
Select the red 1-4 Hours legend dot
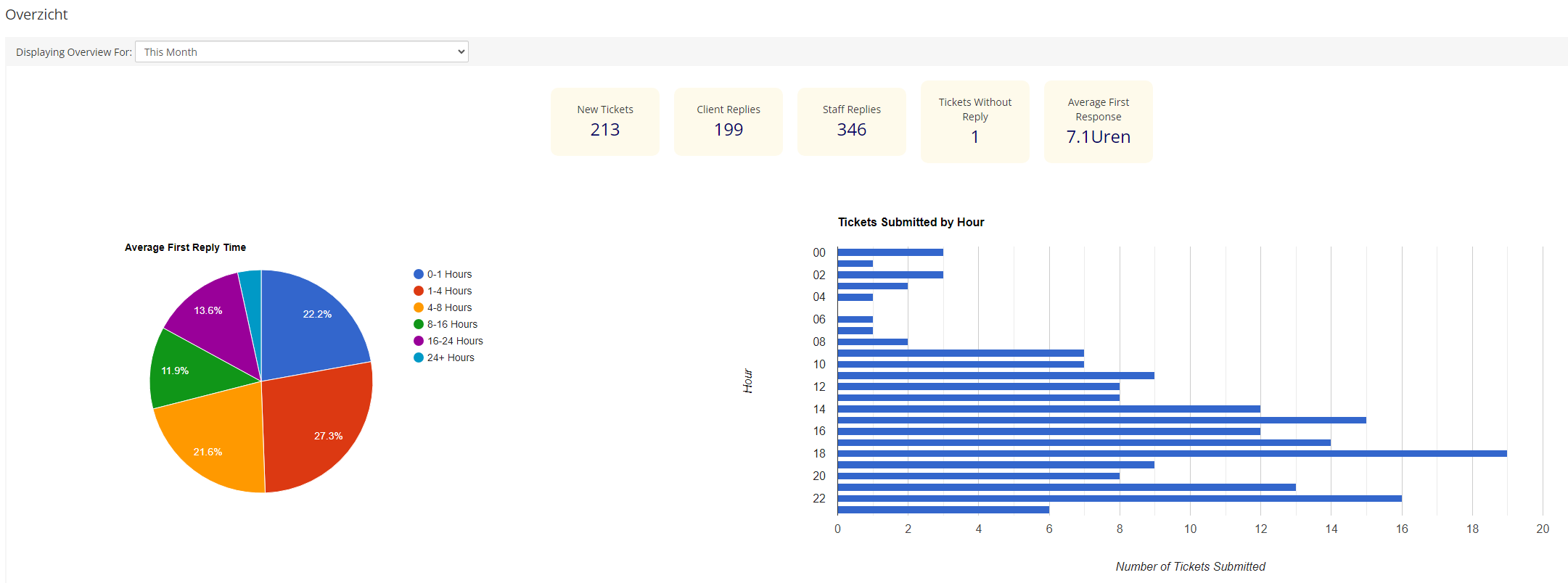[419, 291]
